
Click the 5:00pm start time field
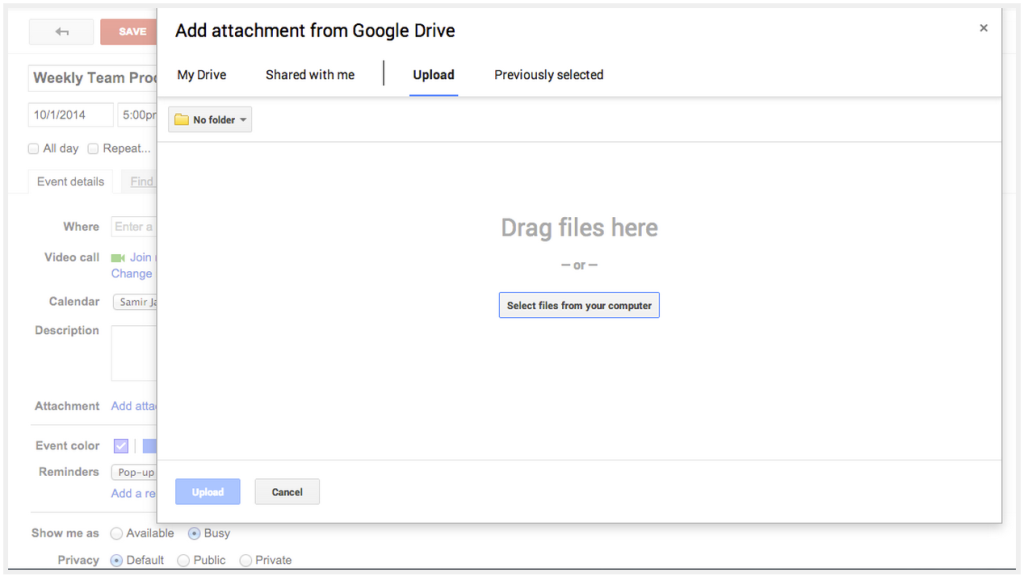[x=138, y=115]
